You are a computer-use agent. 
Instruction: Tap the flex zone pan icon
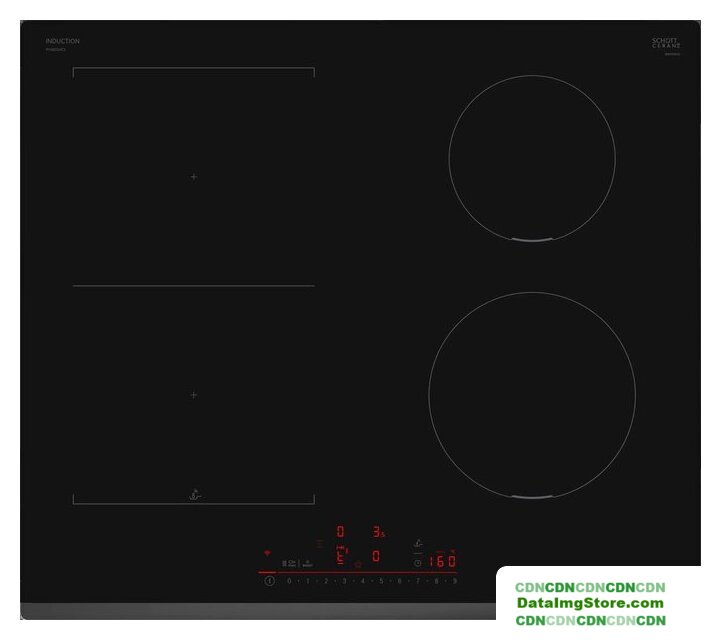[x=194, y=493]
